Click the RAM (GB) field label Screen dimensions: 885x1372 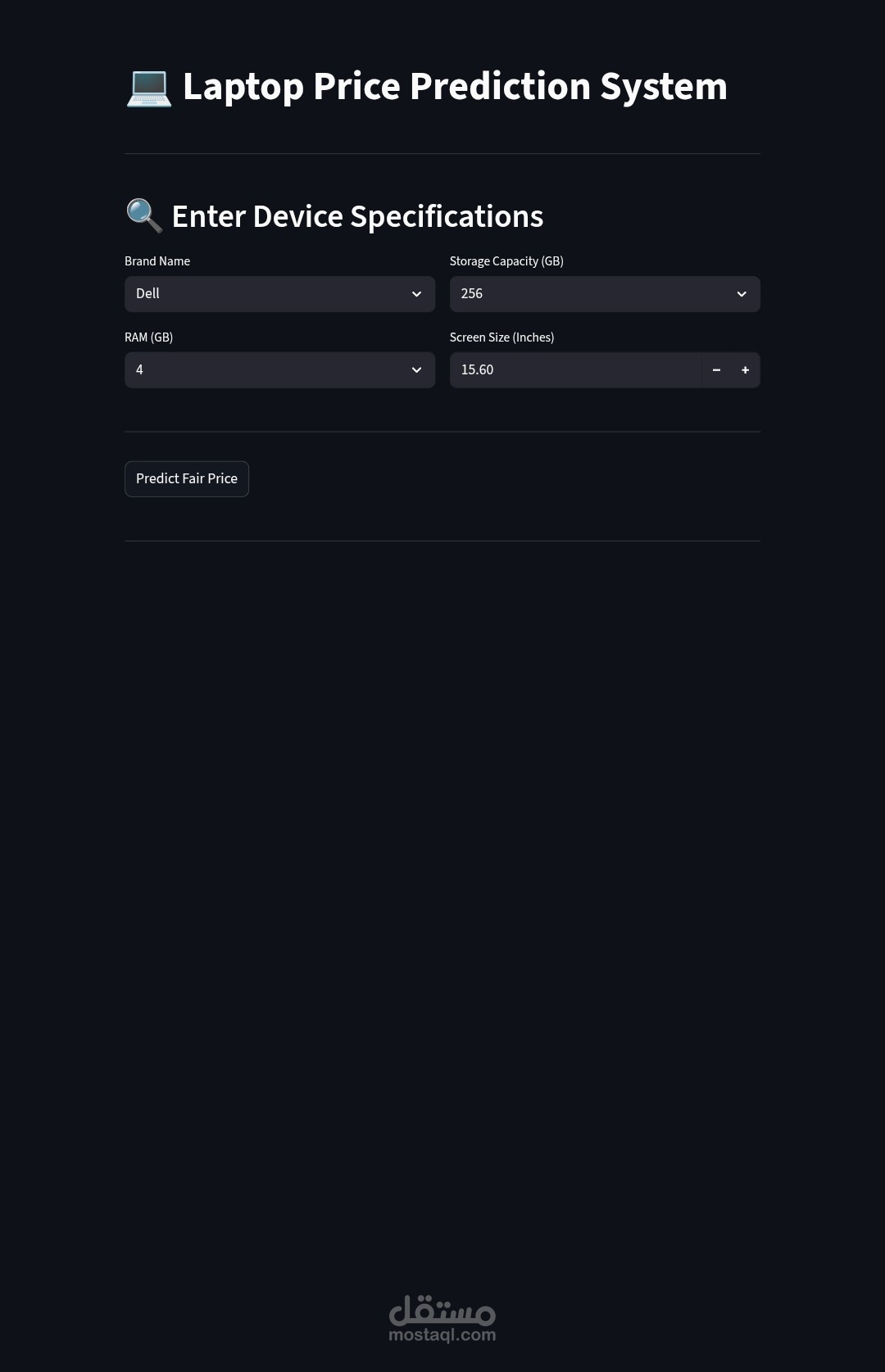click(148, 337)
